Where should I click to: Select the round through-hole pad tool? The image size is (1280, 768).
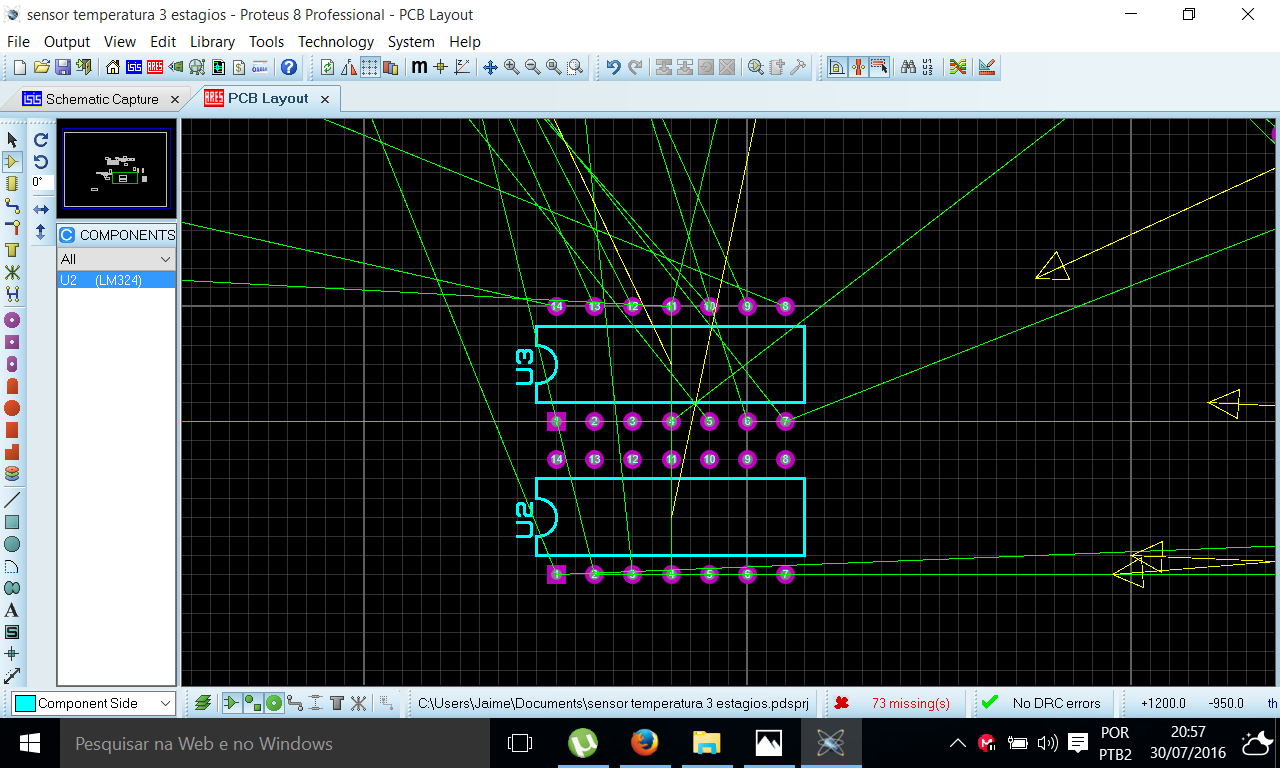12,320
